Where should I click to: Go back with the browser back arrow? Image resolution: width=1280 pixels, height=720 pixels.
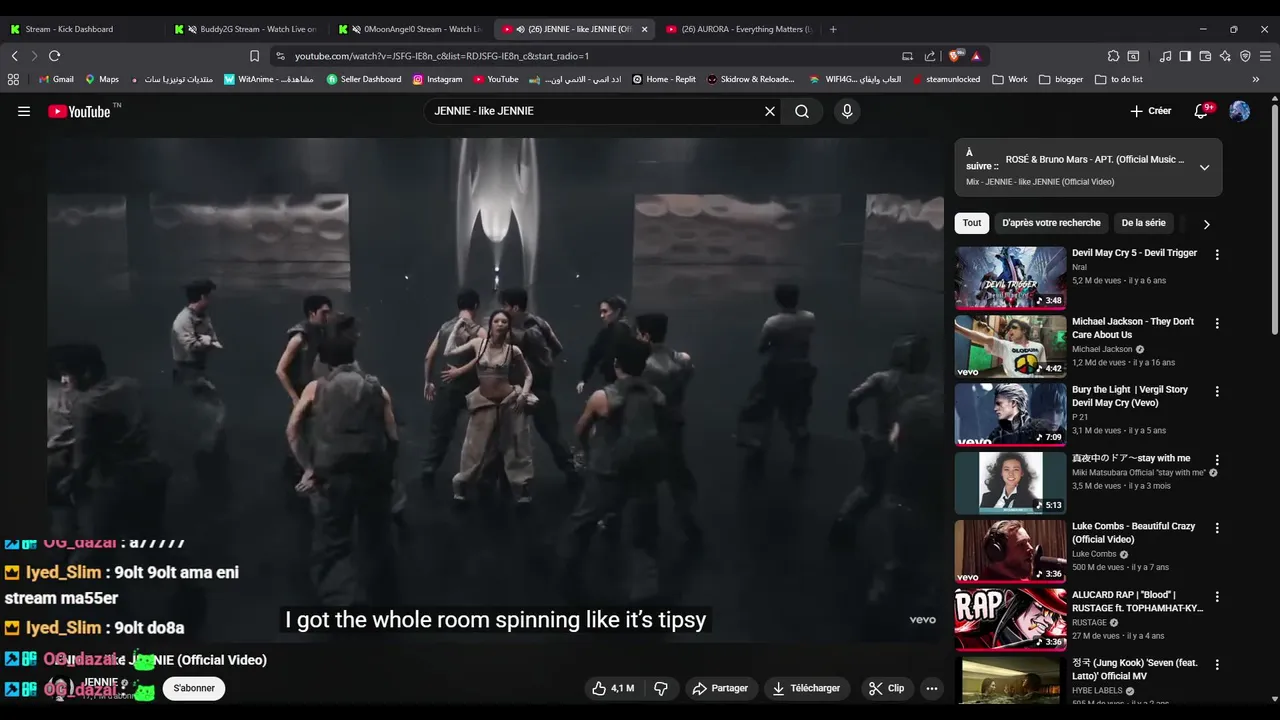(14, 56)
